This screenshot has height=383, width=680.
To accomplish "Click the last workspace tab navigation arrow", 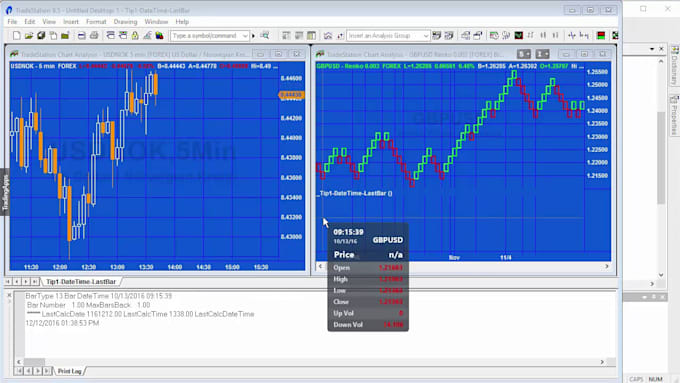I will tap(35, 282).
